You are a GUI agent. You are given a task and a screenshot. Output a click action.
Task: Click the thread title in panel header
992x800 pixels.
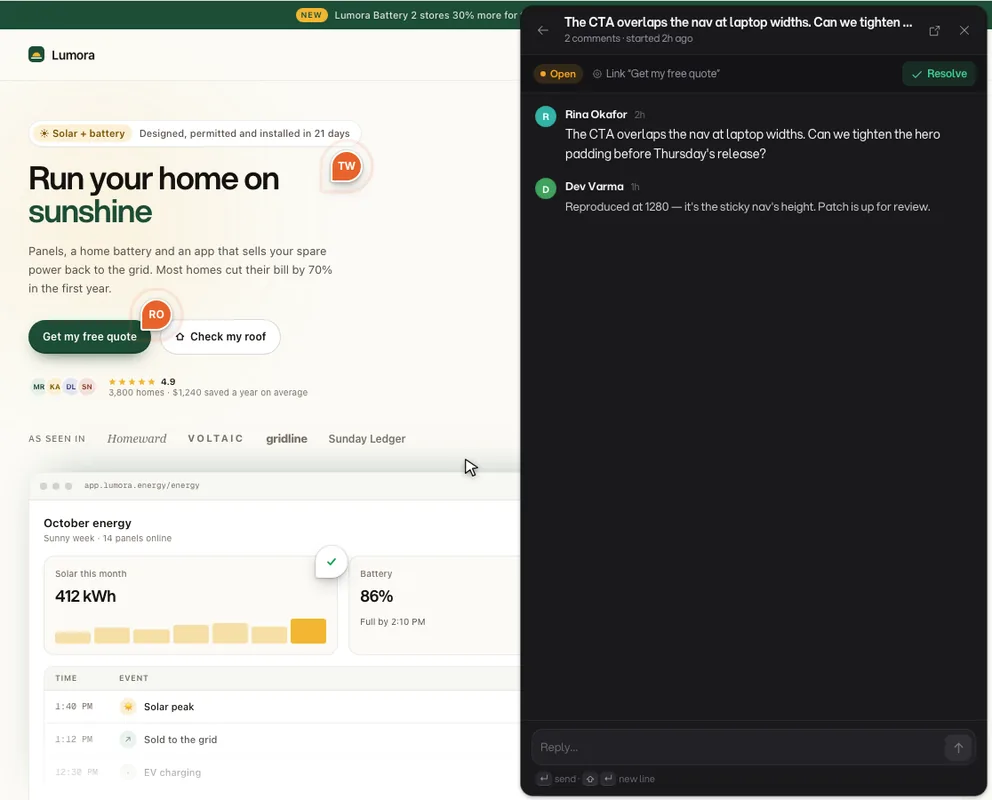coord(738,22)
